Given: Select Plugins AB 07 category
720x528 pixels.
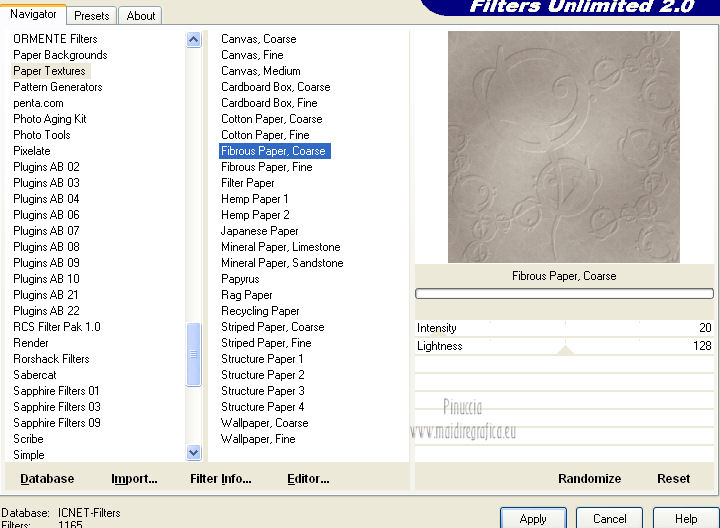Looking at the screenshot, I should point(46,230).
